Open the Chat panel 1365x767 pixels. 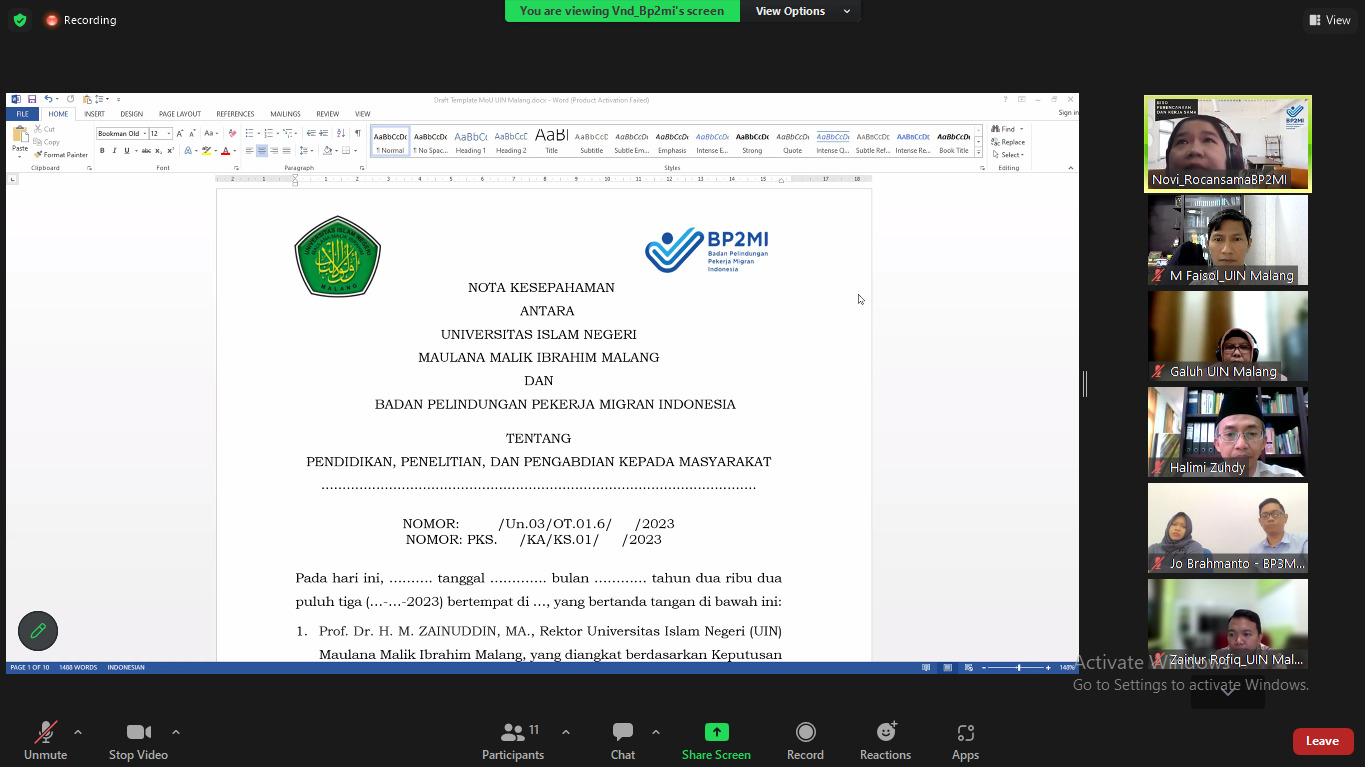point(623,733)
